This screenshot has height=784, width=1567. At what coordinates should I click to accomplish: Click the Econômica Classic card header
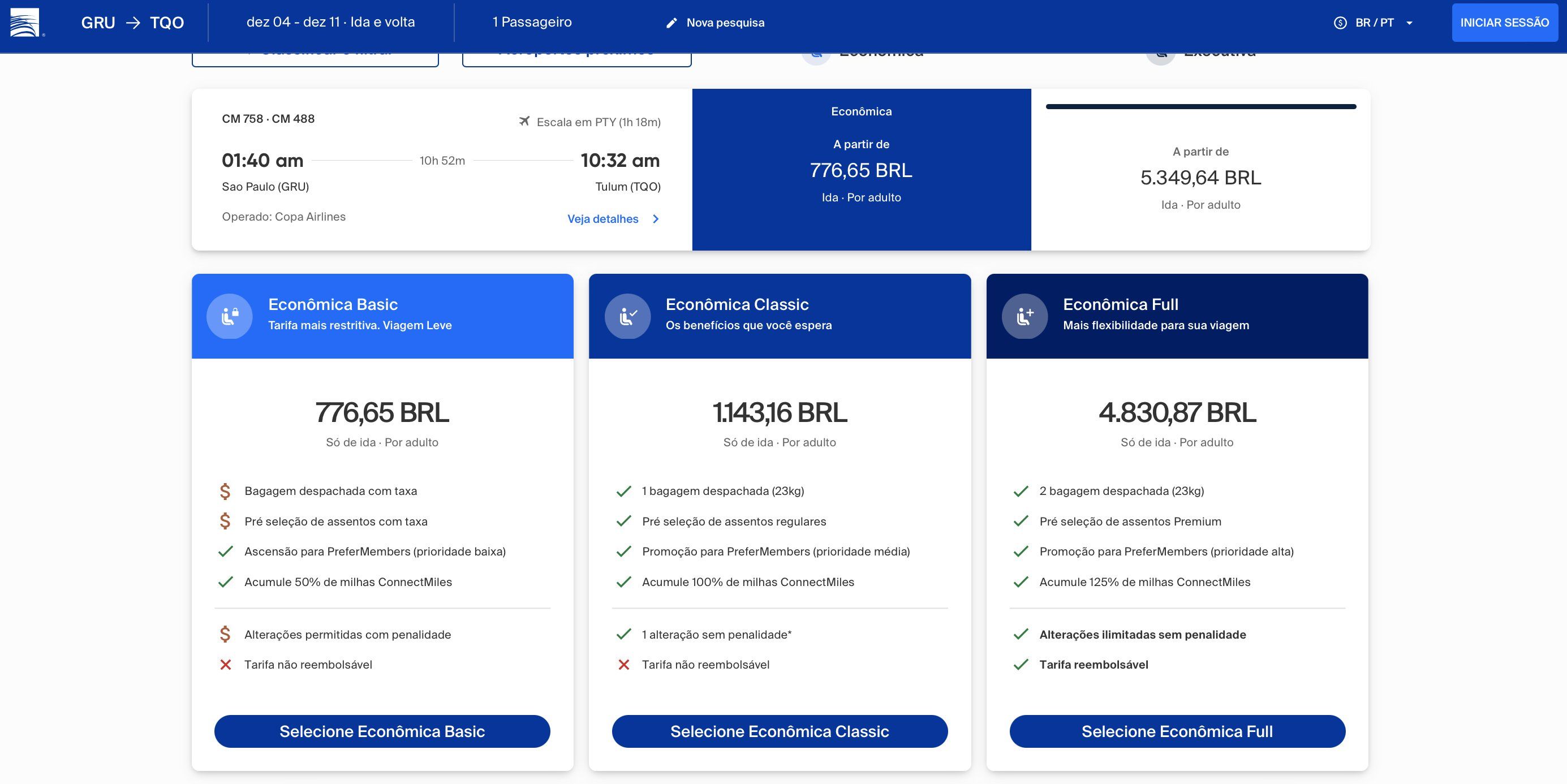click(780, 316)
